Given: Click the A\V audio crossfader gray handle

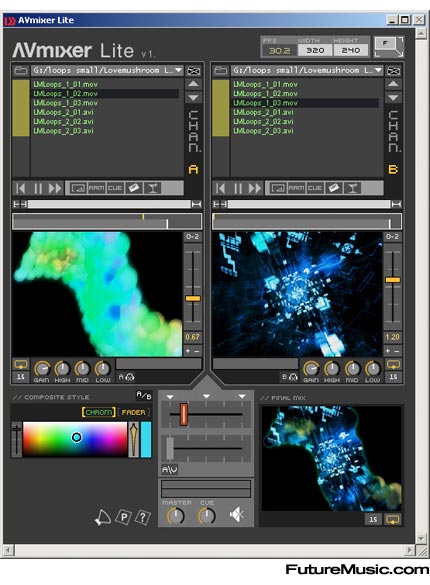Looking at the screenshot, I should point(170,448).
